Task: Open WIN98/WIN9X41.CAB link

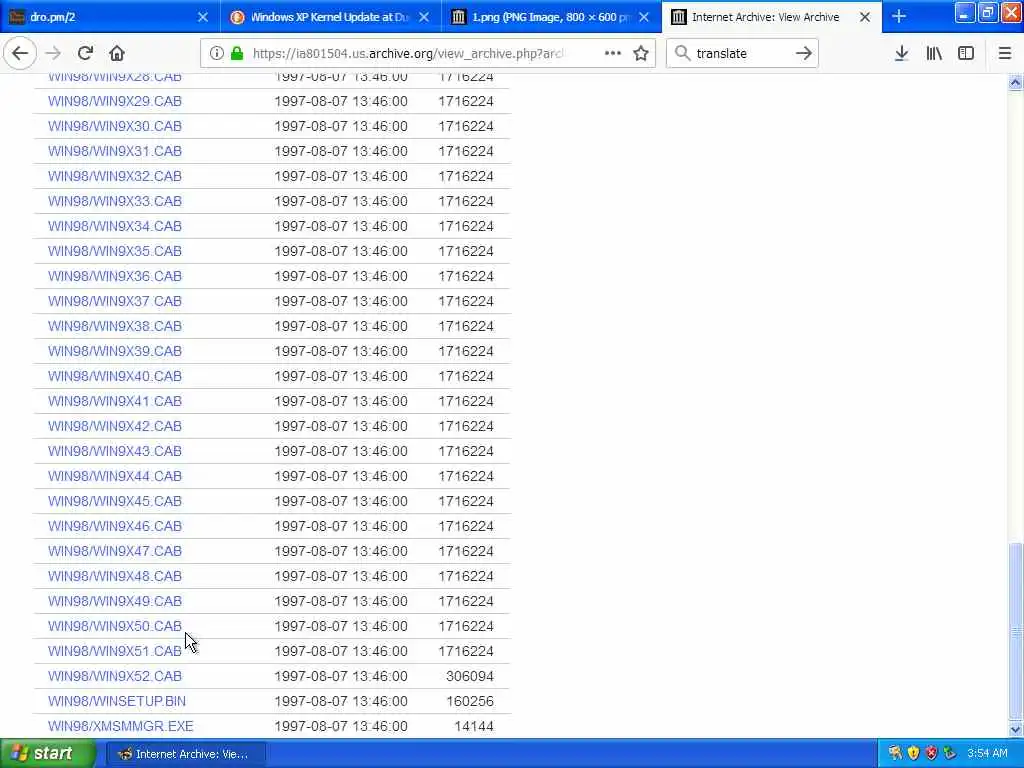Action: 114,401
